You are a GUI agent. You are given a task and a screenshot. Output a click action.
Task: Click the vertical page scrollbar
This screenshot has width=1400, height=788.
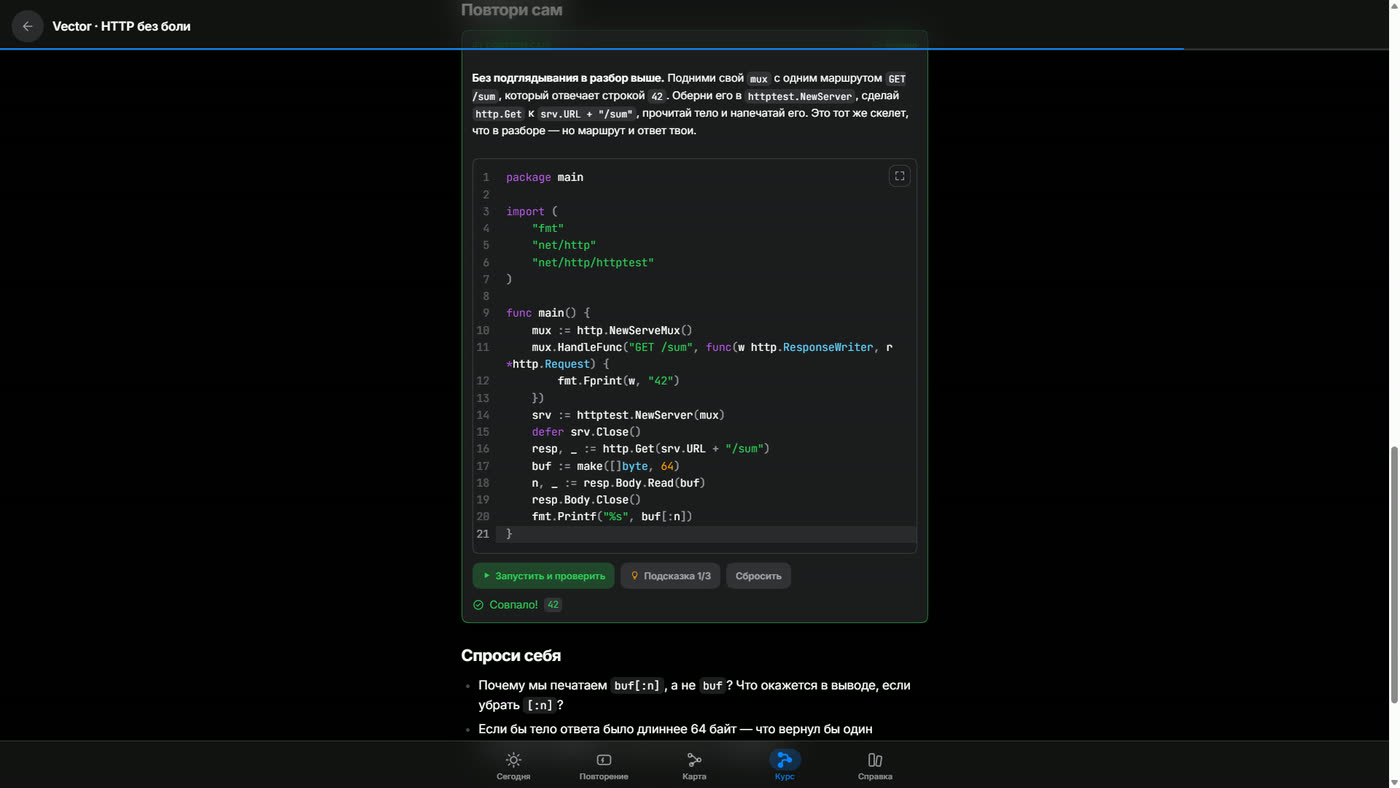1394,575
